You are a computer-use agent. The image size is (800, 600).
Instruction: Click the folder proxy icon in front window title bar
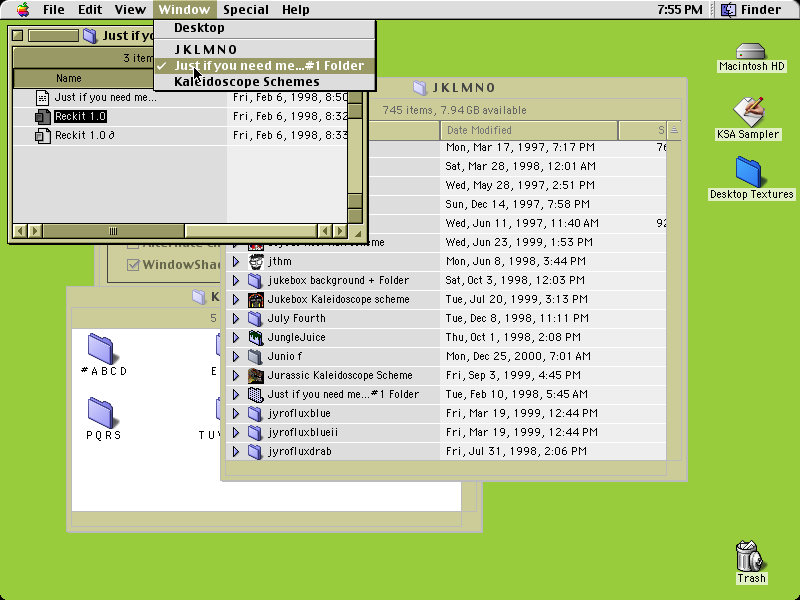(90, 35)
